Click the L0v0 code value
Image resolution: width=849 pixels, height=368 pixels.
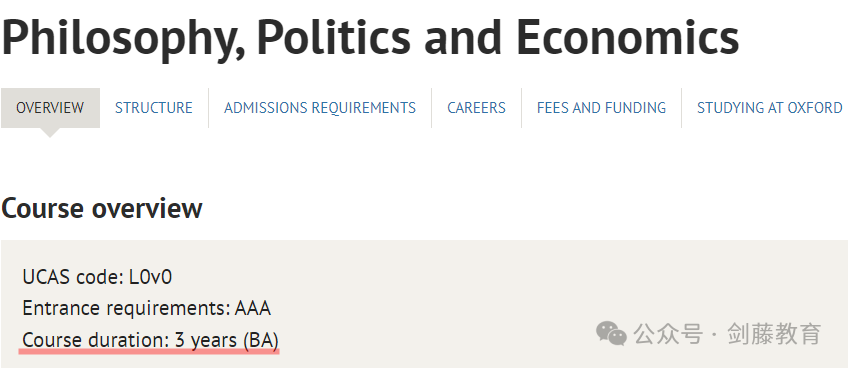point(150,278)
